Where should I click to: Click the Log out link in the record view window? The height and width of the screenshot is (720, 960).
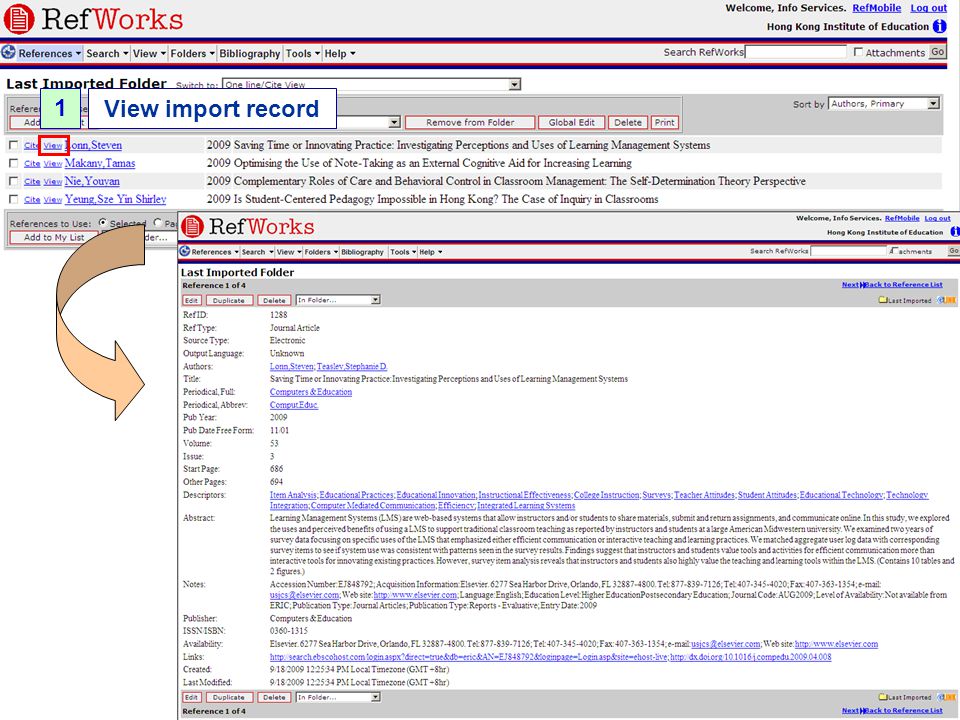point(937,218)
